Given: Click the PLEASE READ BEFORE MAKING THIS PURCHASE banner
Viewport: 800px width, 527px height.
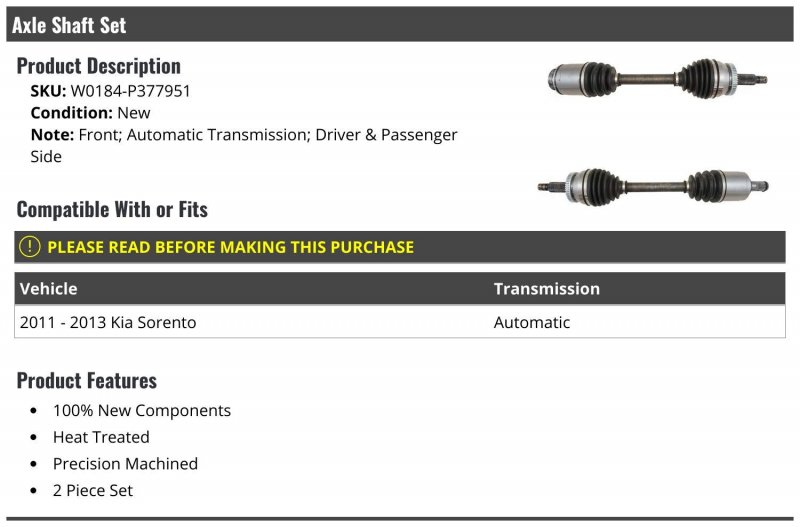Looking at the screenshot, I should tap(399, 247).
